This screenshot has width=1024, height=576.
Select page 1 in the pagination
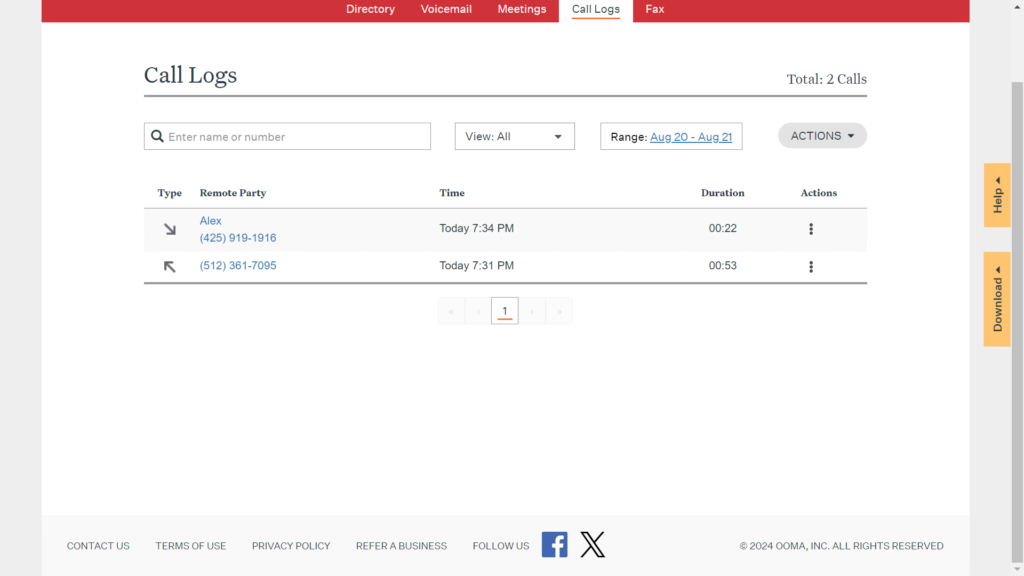(x=505, y=311)
